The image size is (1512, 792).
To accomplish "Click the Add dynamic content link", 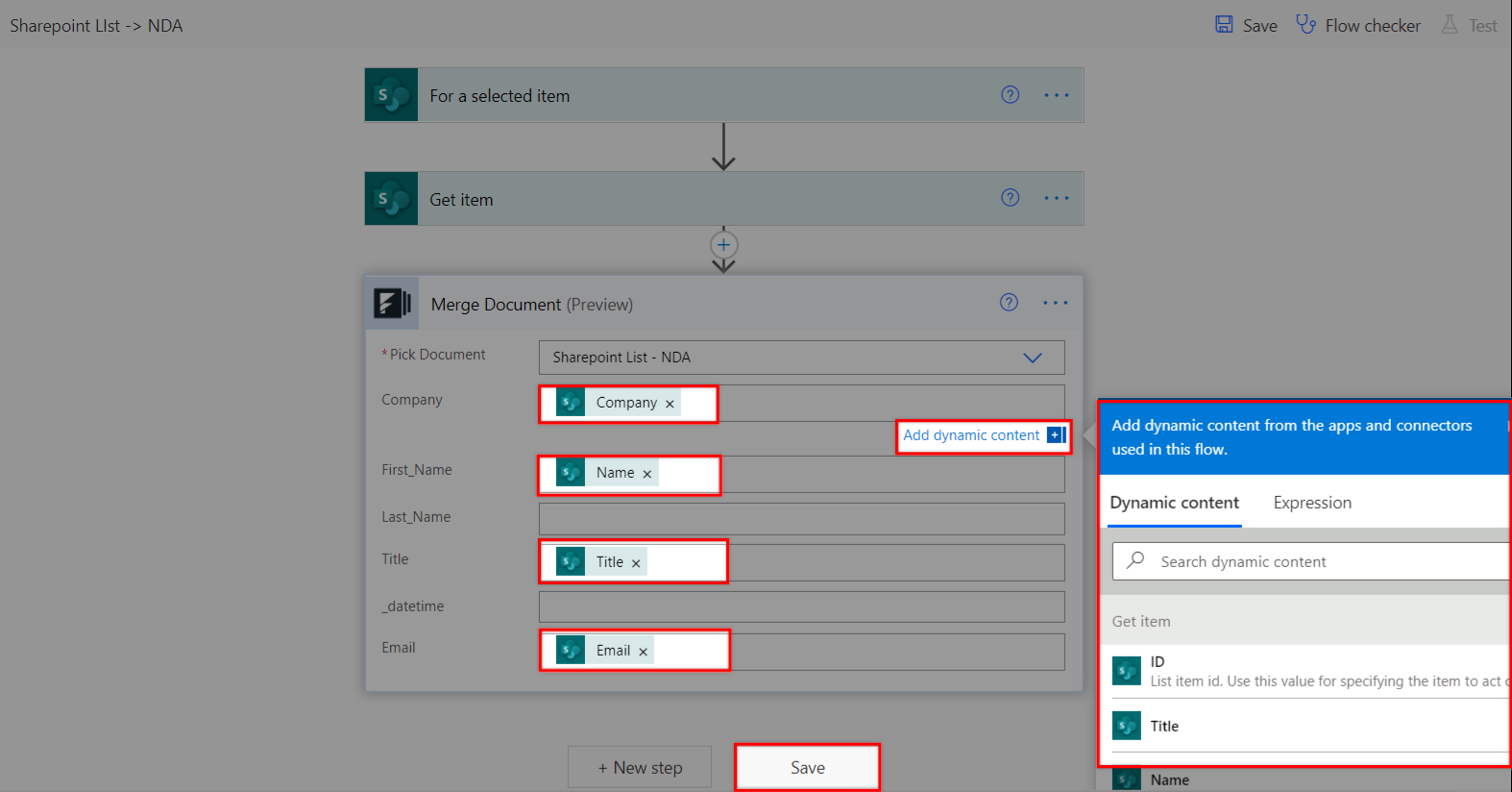I will (x=971, y=435).
